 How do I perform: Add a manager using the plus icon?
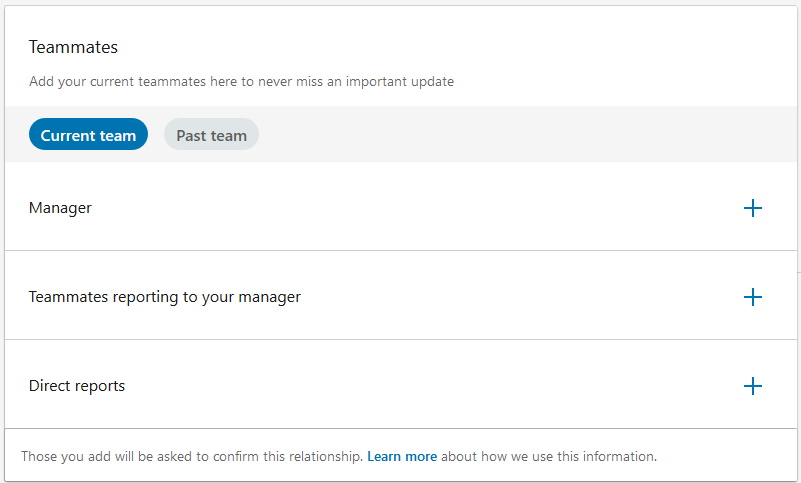[752, 208]
